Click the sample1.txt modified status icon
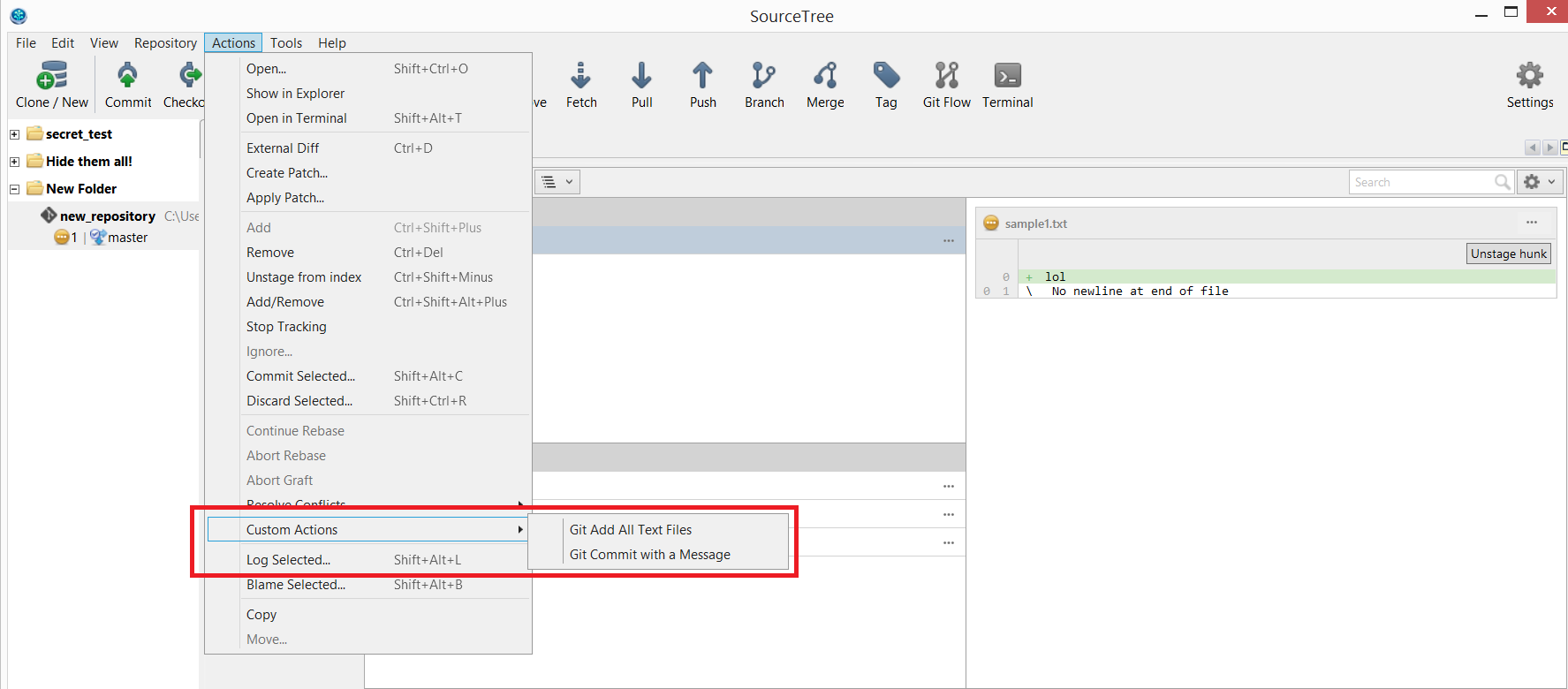 pyautogui.click(x=991, y=223)
